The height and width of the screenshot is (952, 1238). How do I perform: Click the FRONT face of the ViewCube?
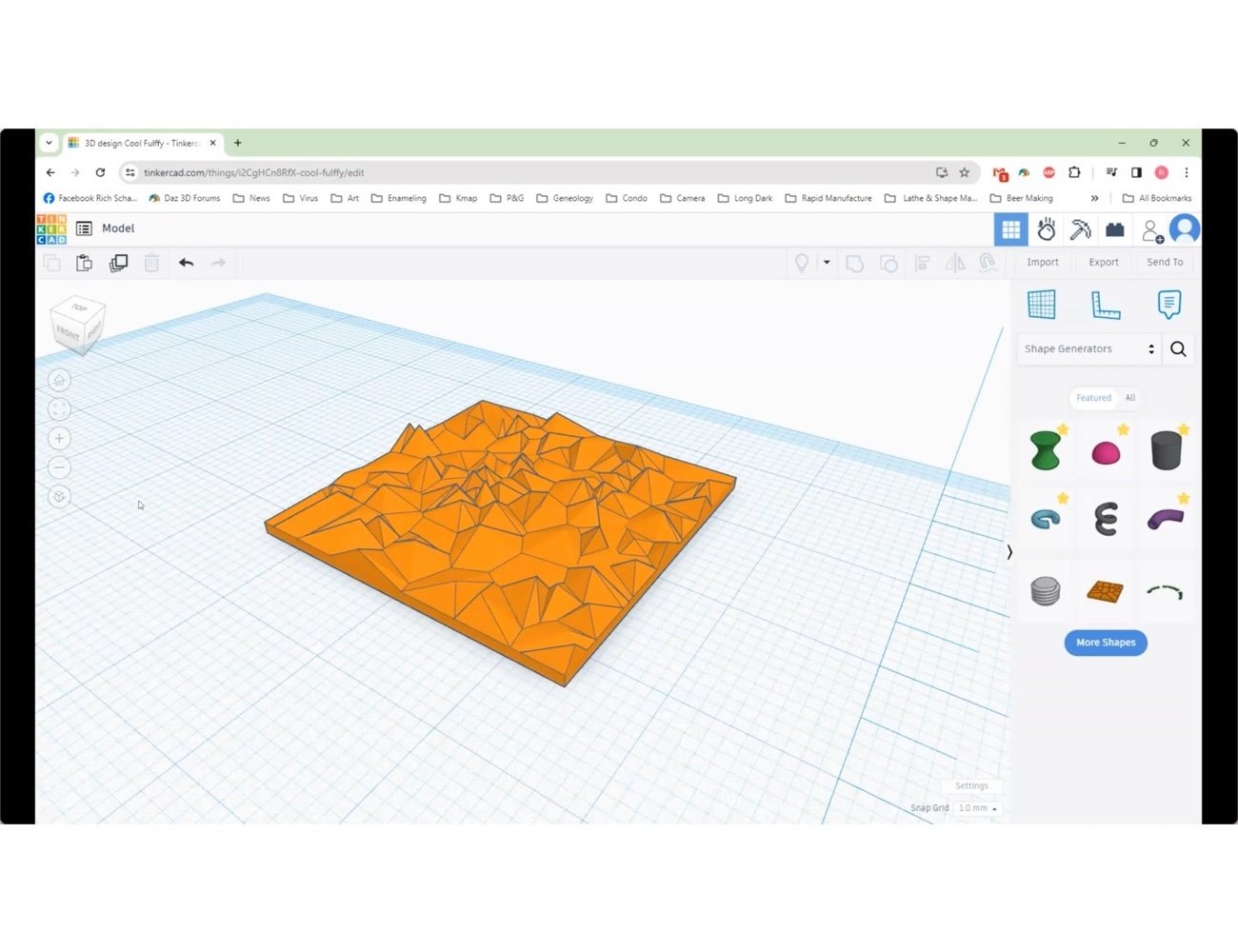(x=69, y=332)
